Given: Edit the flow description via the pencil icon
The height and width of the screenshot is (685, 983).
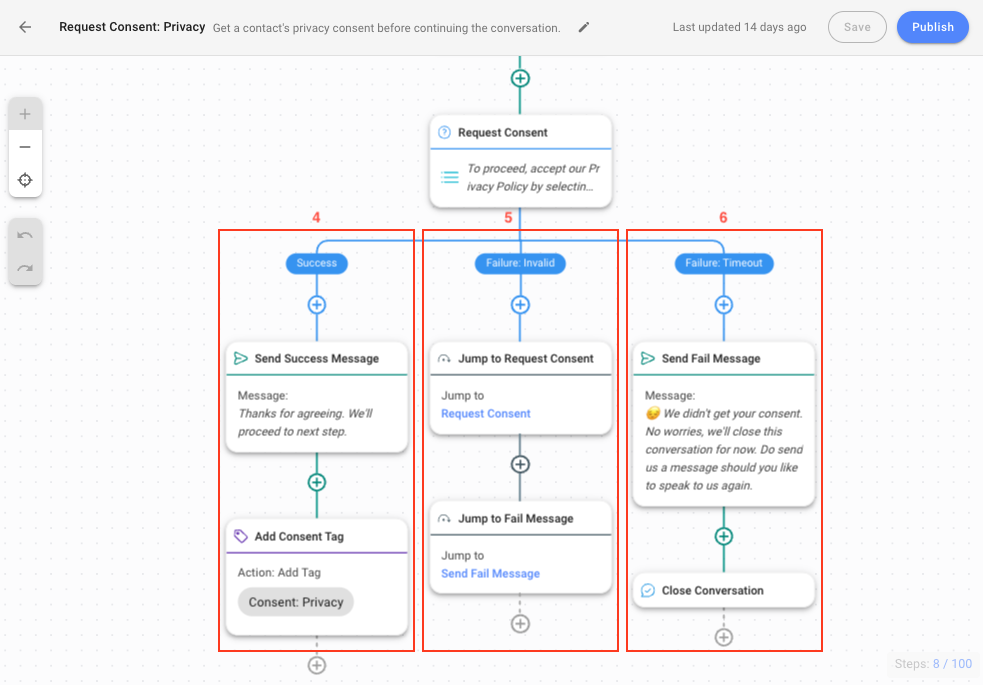Looking at the screenshot, I should coord(583,27).
